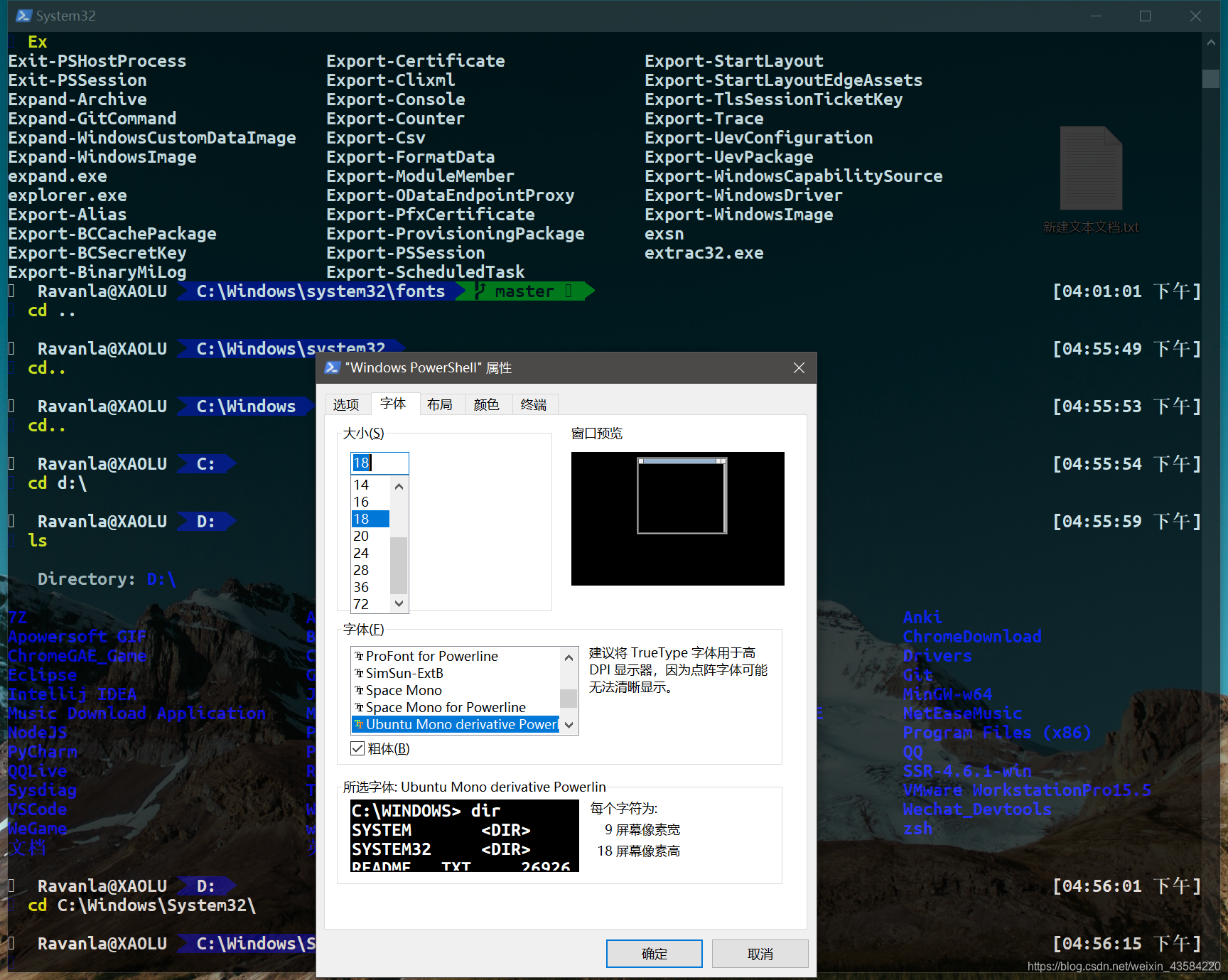Select font size 24 in the list

click(370, 553)
